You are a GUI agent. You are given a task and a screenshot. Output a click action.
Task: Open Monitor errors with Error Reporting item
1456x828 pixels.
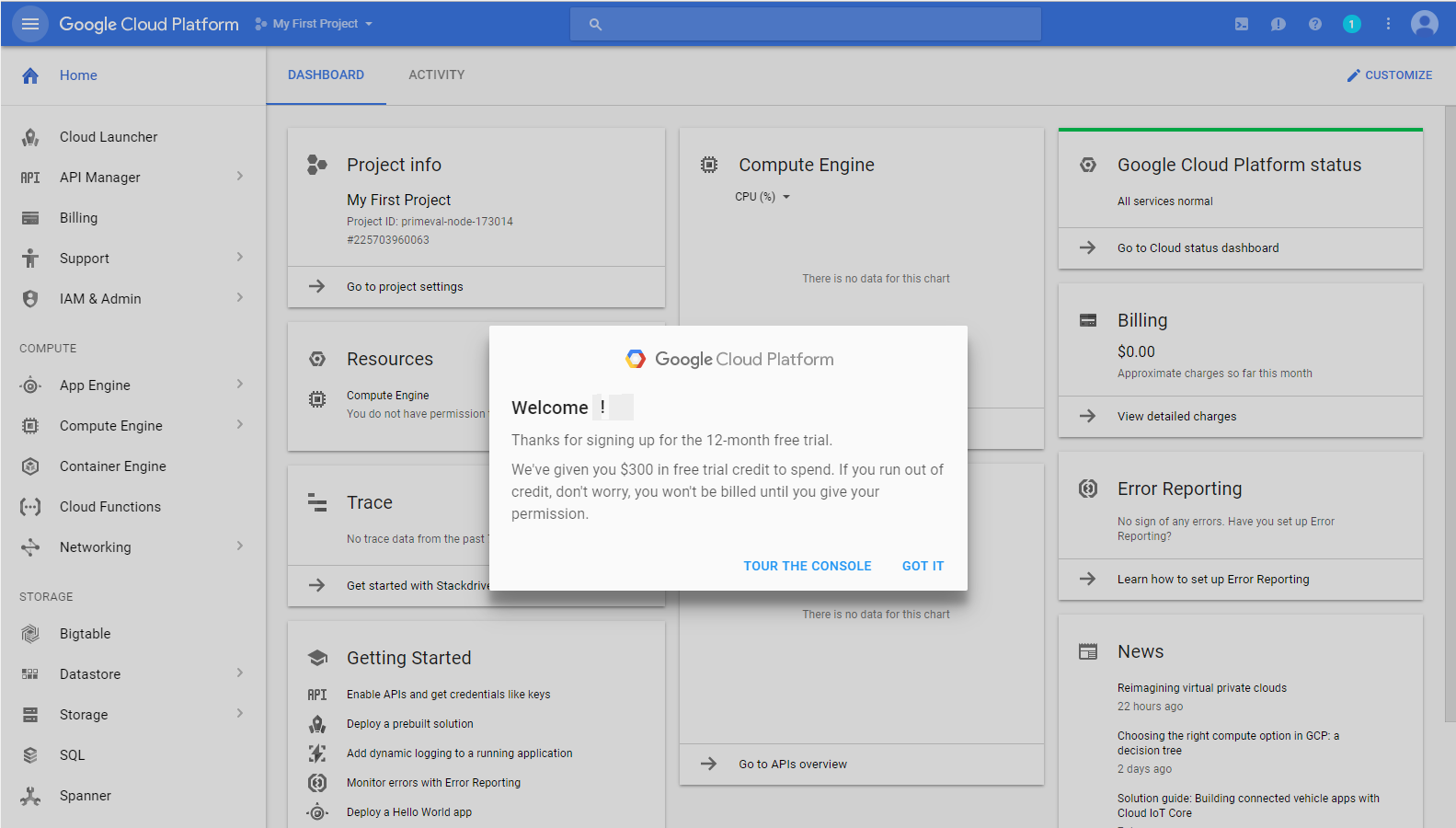(433, 783)
